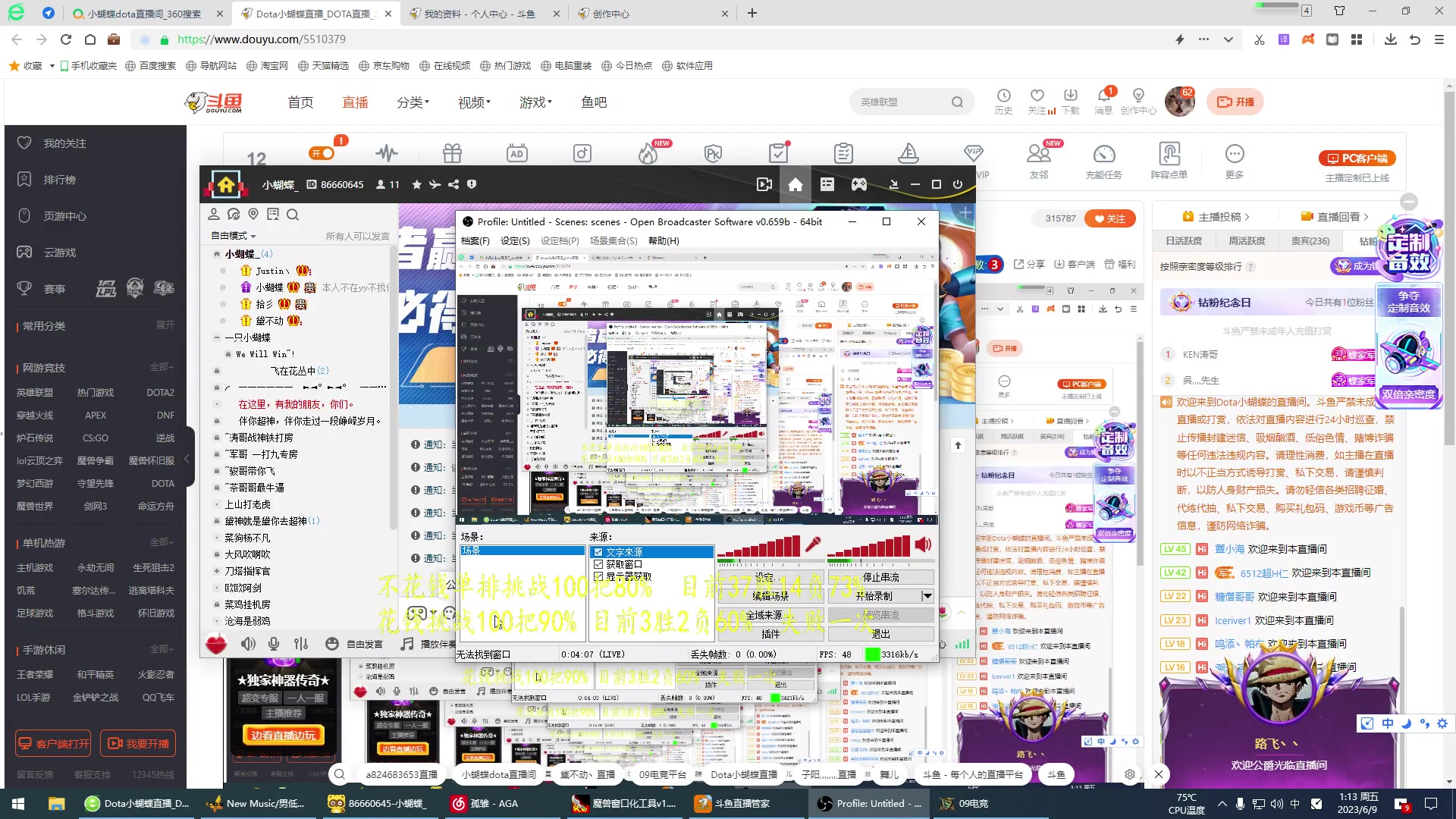Click the browser scissors screenshot icon
The height and width of the screenshot is (819, 1456).
point(1260,39)
